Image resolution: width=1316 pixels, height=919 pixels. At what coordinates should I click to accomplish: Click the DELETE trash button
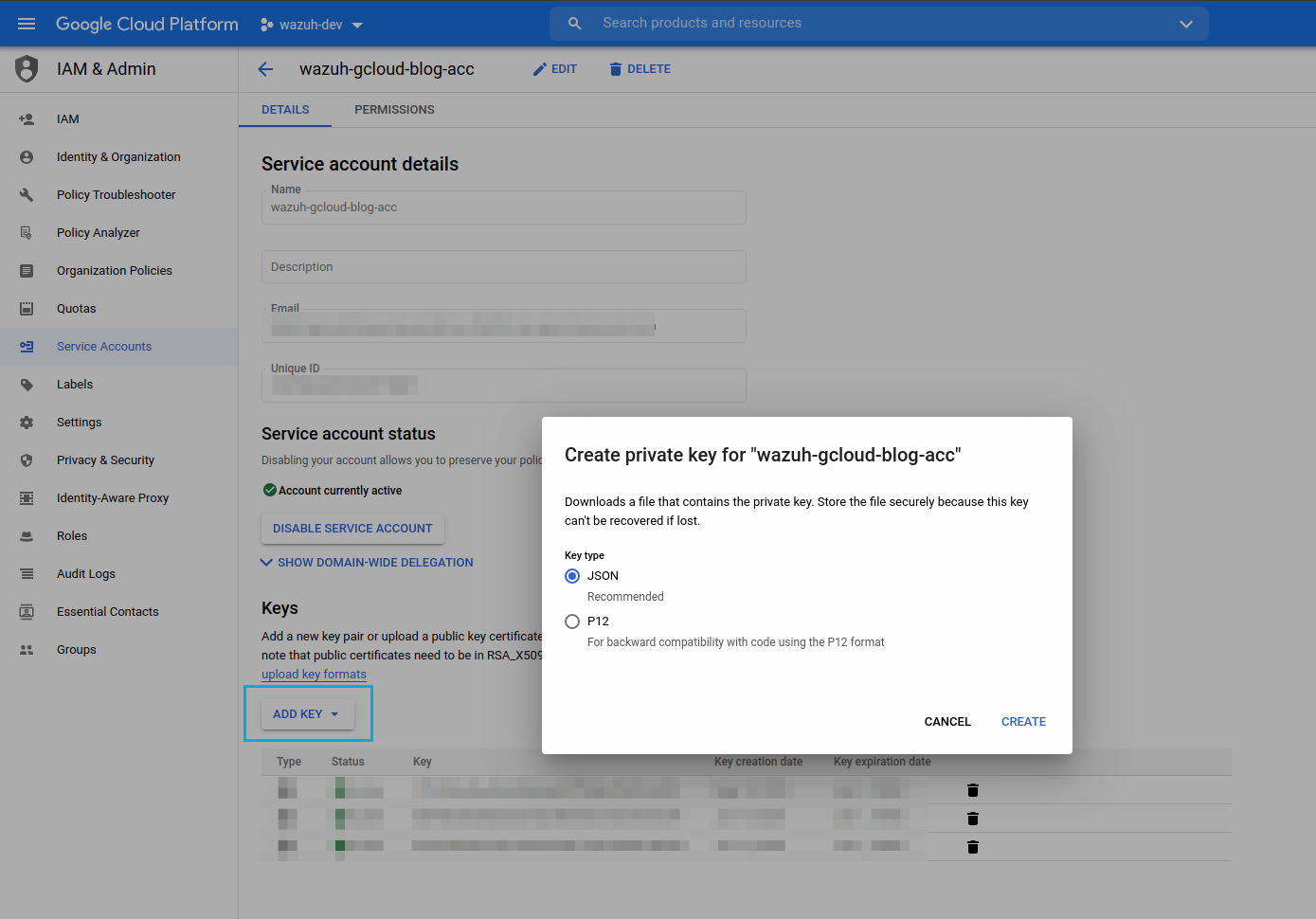pyautogui.click(x=640, y=69)
